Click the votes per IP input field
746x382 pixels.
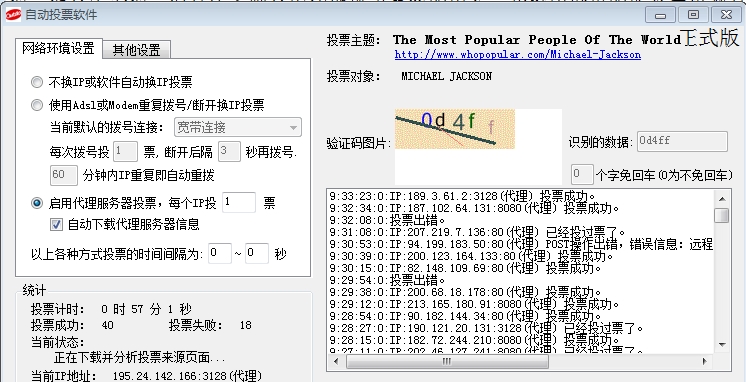239,203
